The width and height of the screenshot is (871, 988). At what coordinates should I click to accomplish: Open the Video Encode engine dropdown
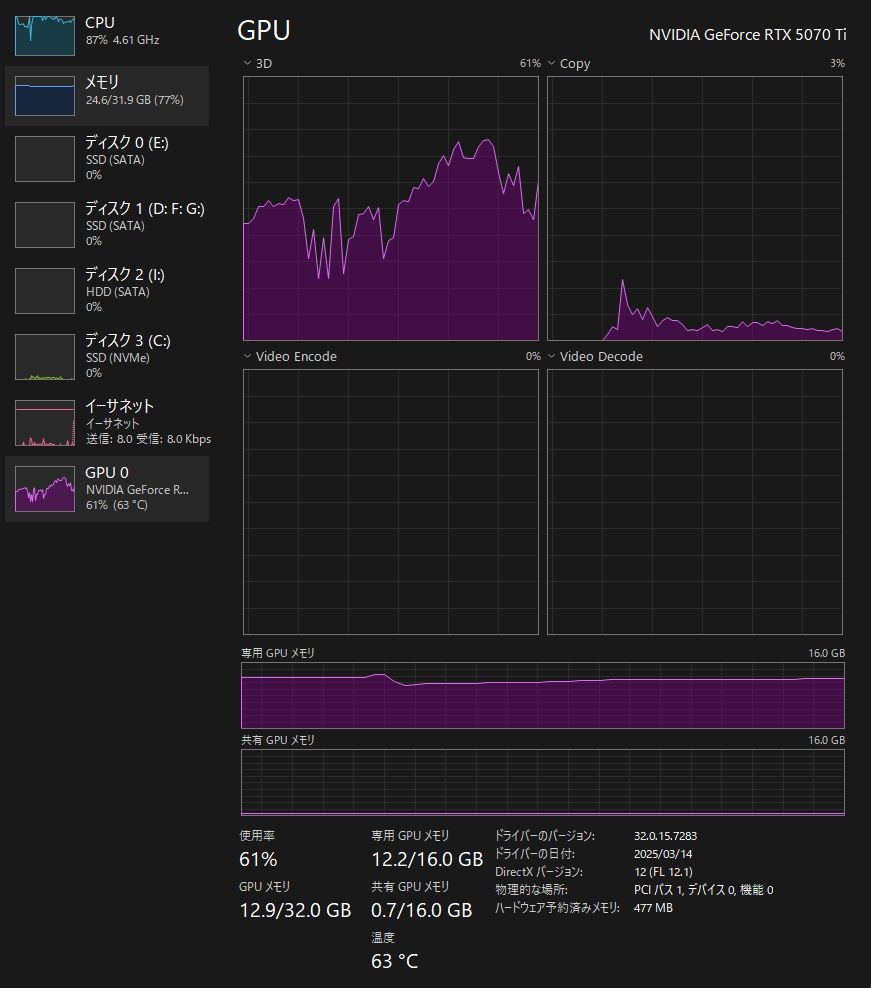point(247,356)
